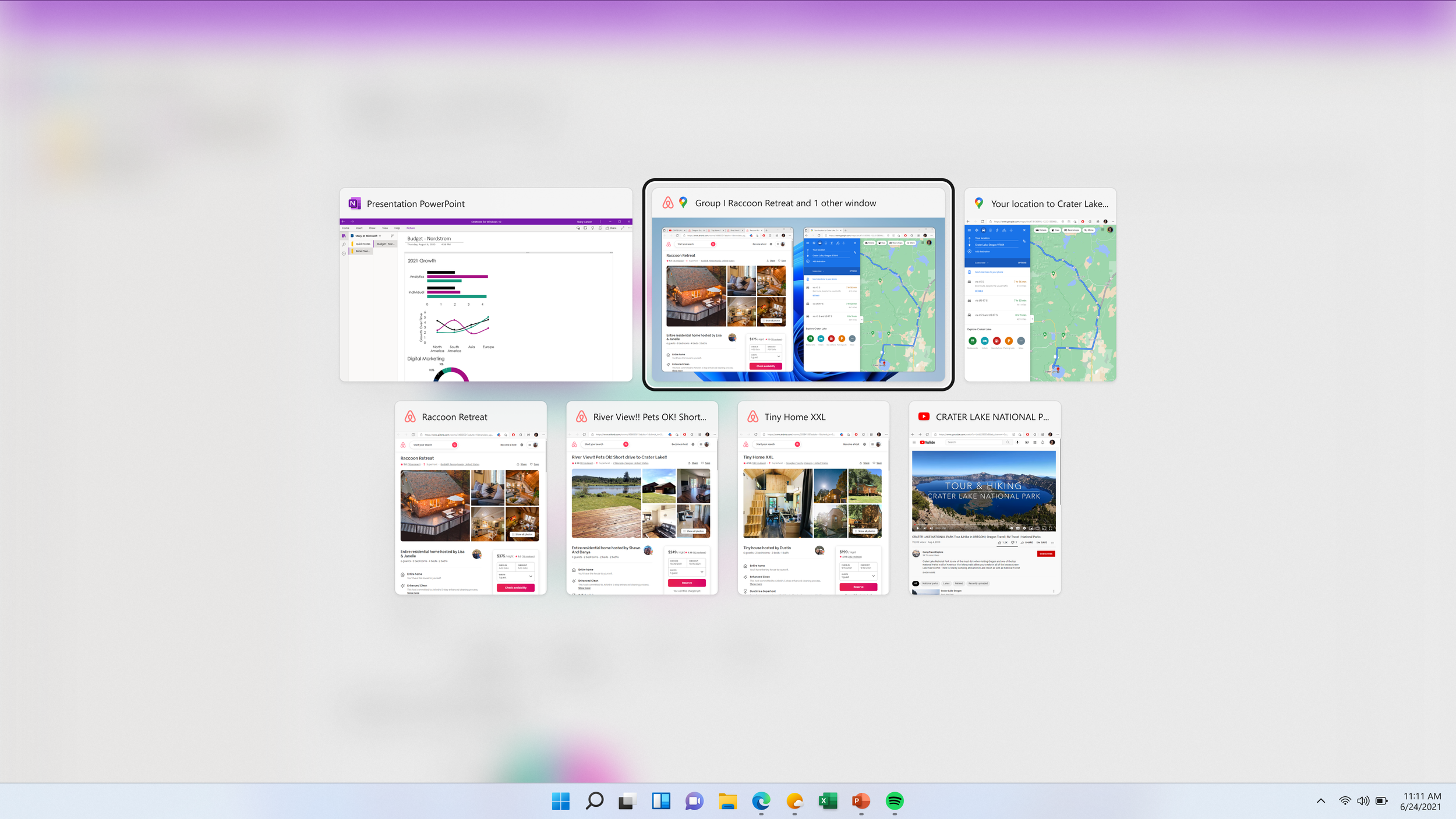Open the Widgets panel icon
The height and width of the screenshot is (819, 1456).
(661, 801)
